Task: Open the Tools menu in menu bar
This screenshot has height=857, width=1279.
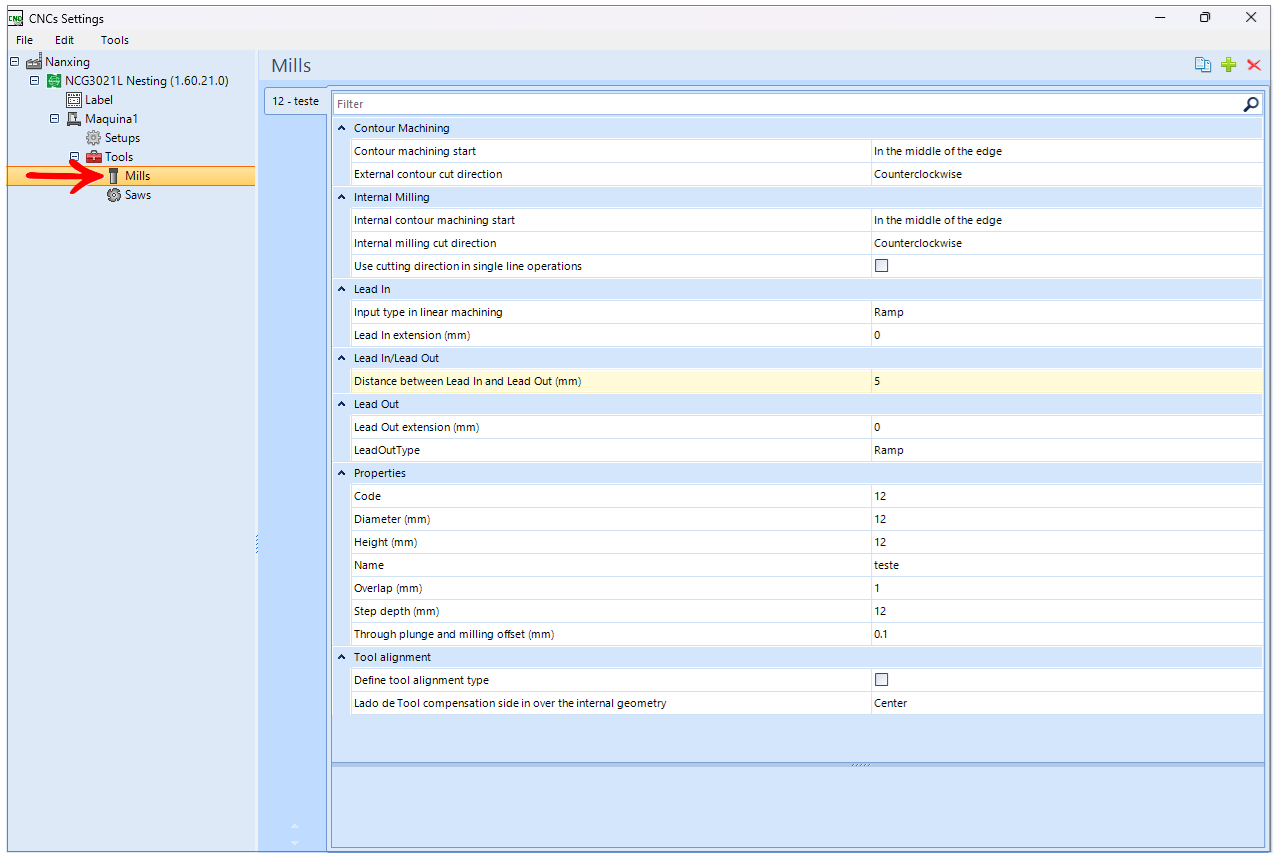Action: point(115,40)
